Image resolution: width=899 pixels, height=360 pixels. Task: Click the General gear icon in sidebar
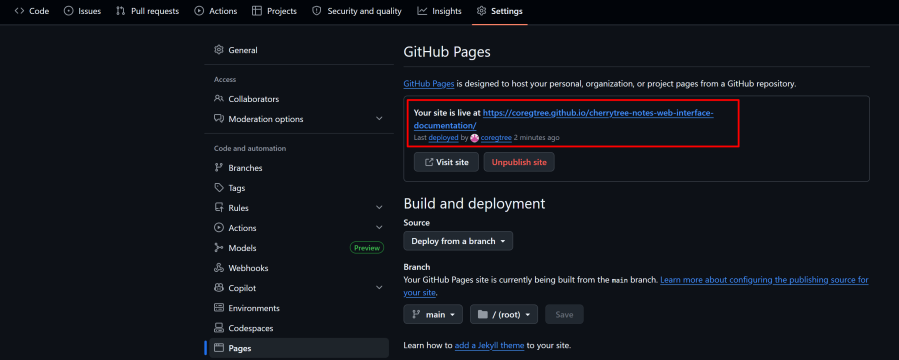pyautogui.click(x=218, y=50)
